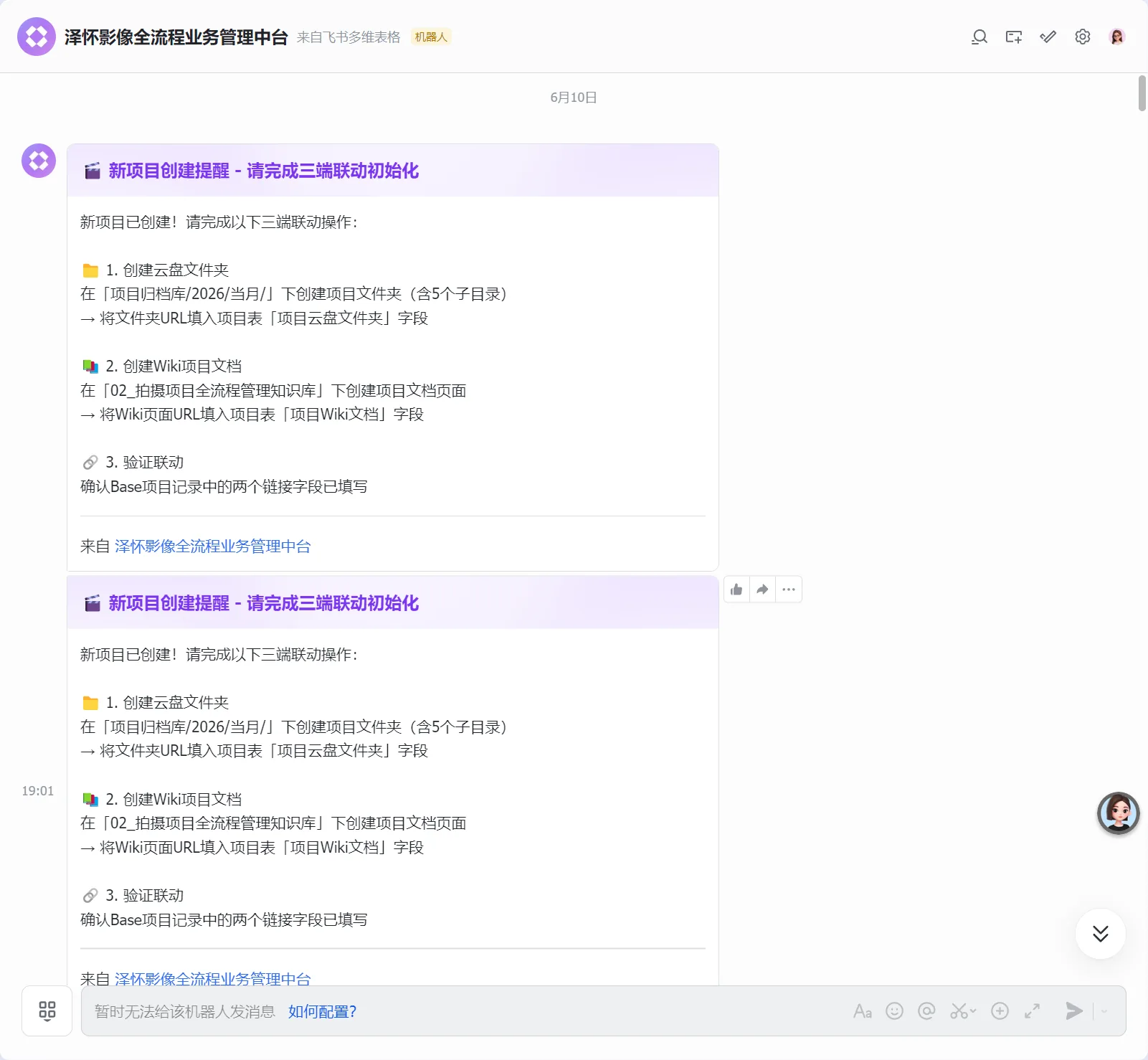
Task: Click the second card header 新项目创建提醒
Action: (x=393, y=603)
